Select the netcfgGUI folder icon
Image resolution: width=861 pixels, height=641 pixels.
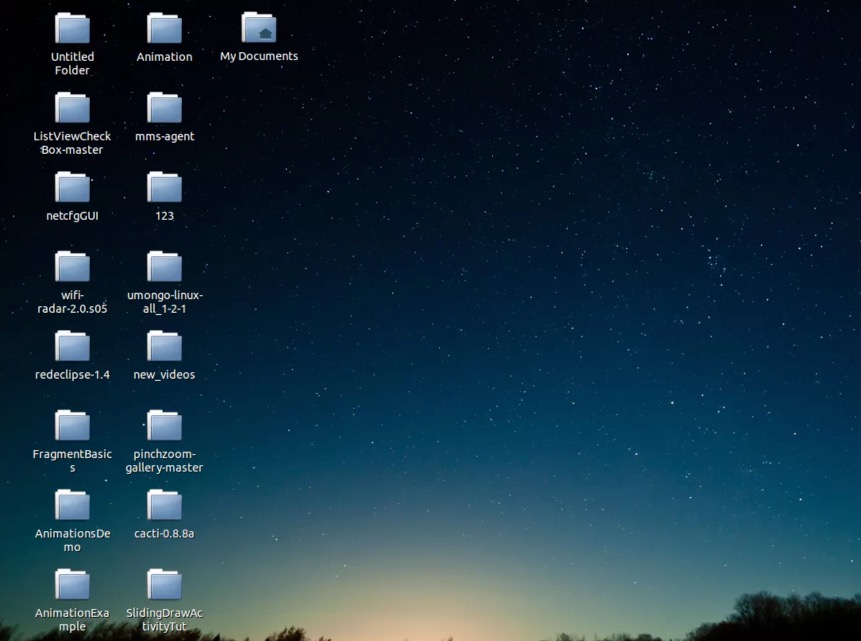coord(72,187)
